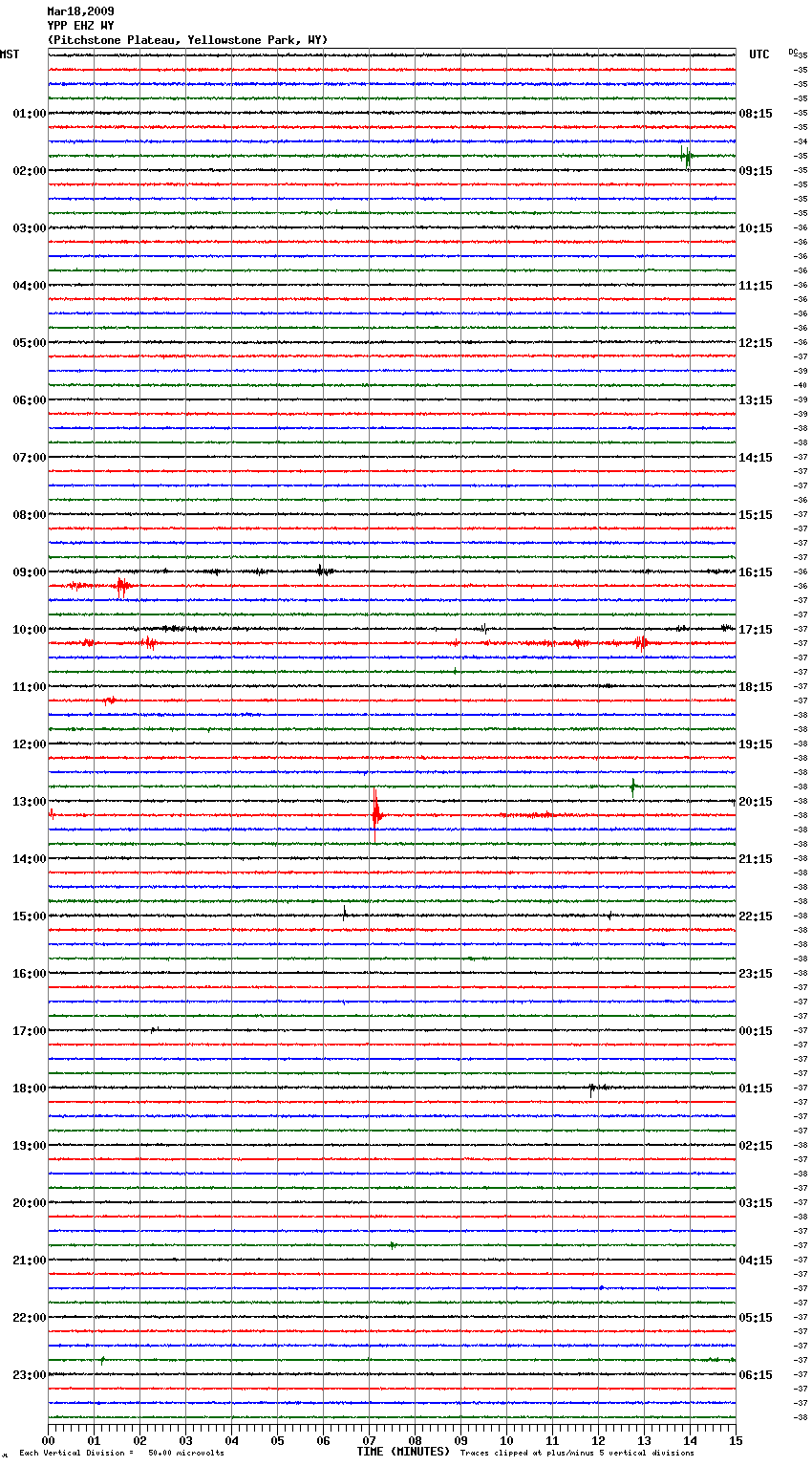Select the 02:00 MST time label
Image resolution: width=812 pixels, height=1466 pixels.
[29, 171]
